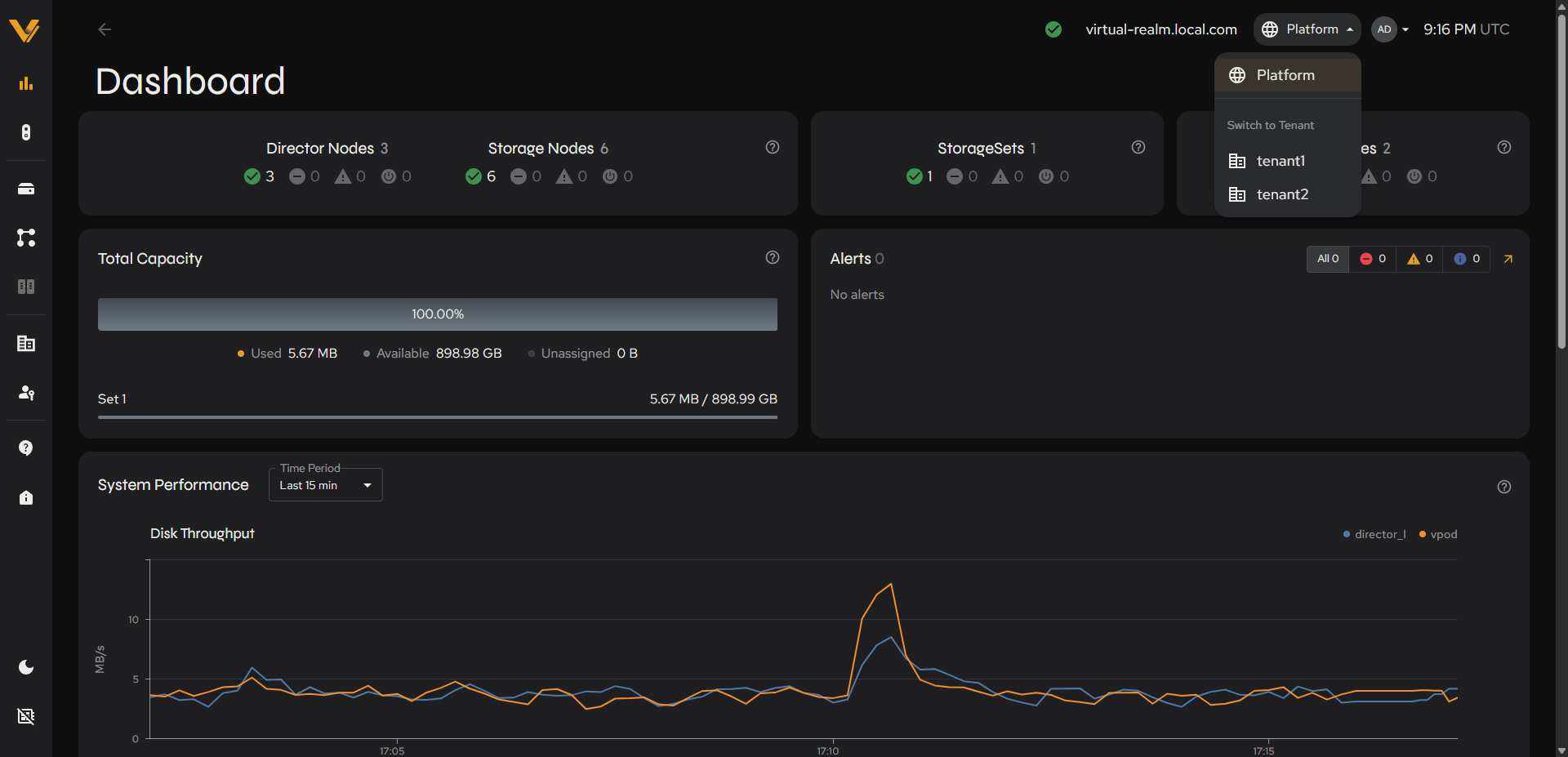Click the crossed-out panel icon at sidebar bottom

point(26,716)
